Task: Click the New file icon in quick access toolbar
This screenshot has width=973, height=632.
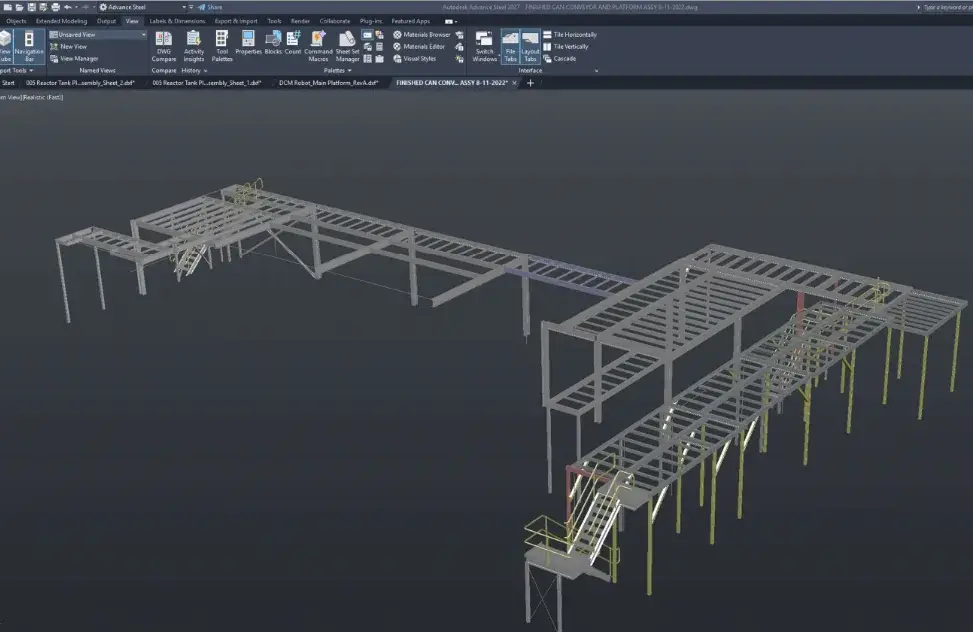Action: 7,7
